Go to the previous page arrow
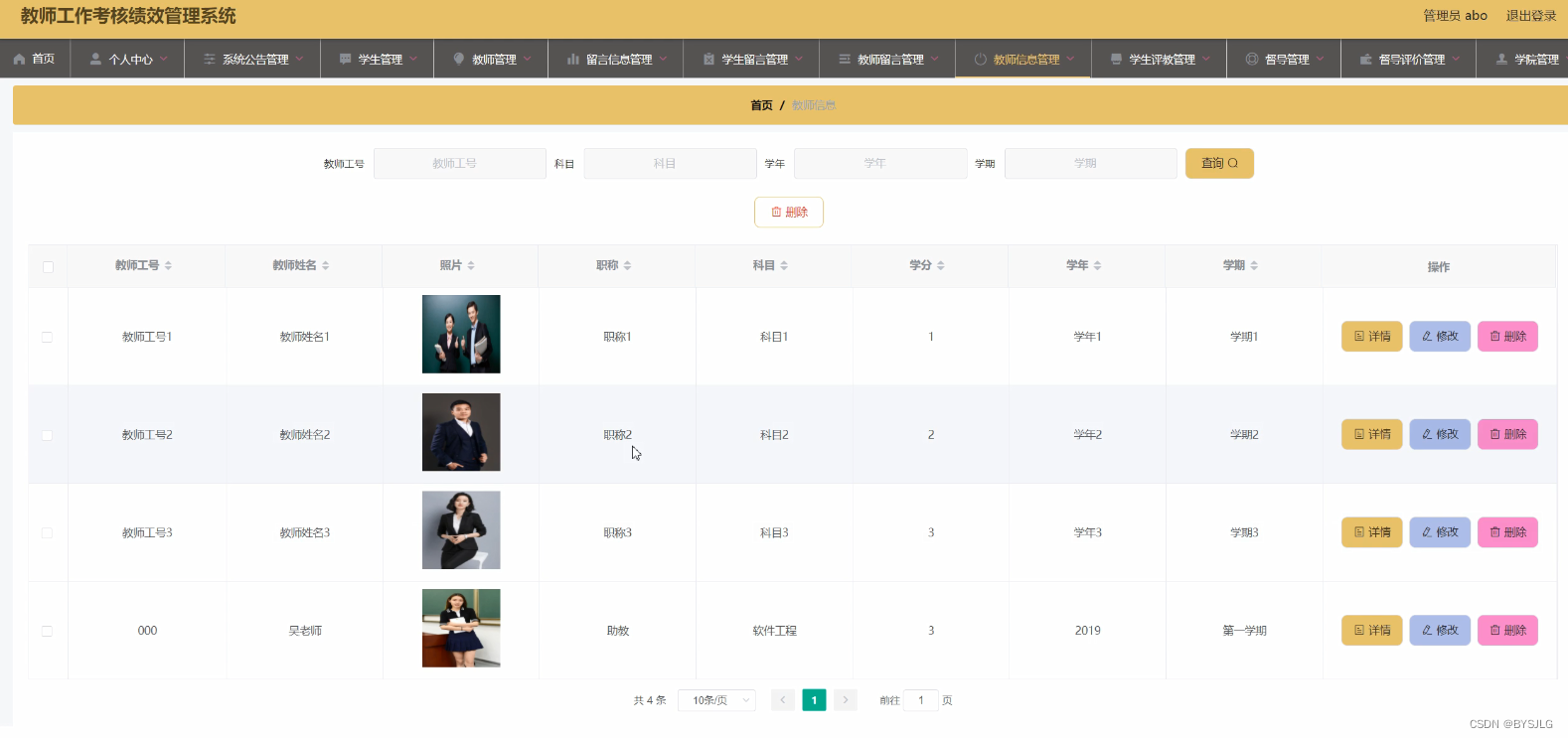The height and width of the screenshot is (738, 1568). [783, 700]
